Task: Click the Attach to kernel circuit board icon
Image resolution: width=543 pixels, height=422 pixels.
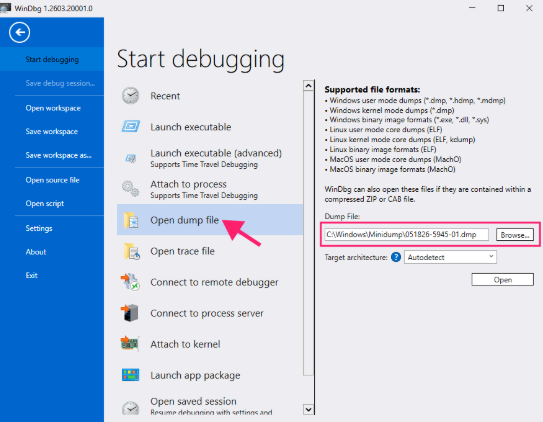Action: coord(130,344)
